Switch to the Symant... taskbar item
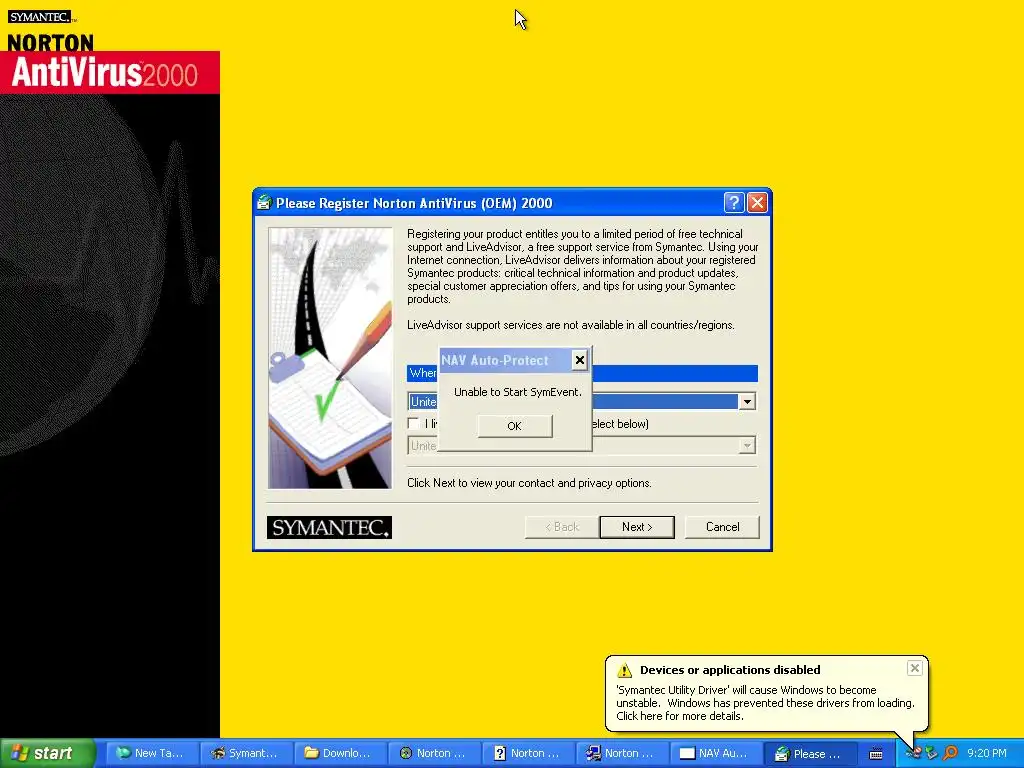 (x=246, y=753)
